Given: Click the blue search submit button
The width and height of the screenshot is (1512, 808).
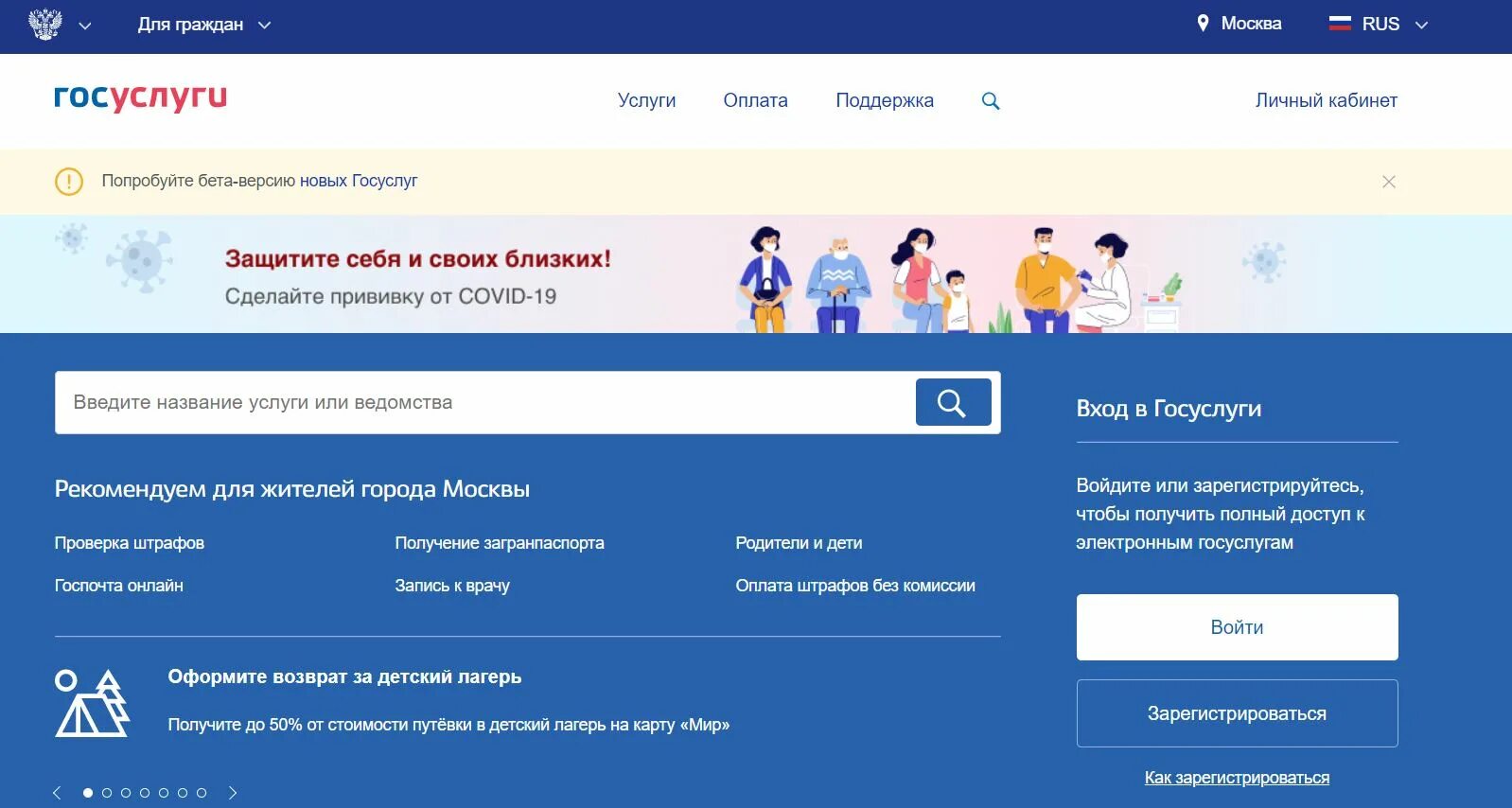Looking at the screenshot, I should (953, 402).
